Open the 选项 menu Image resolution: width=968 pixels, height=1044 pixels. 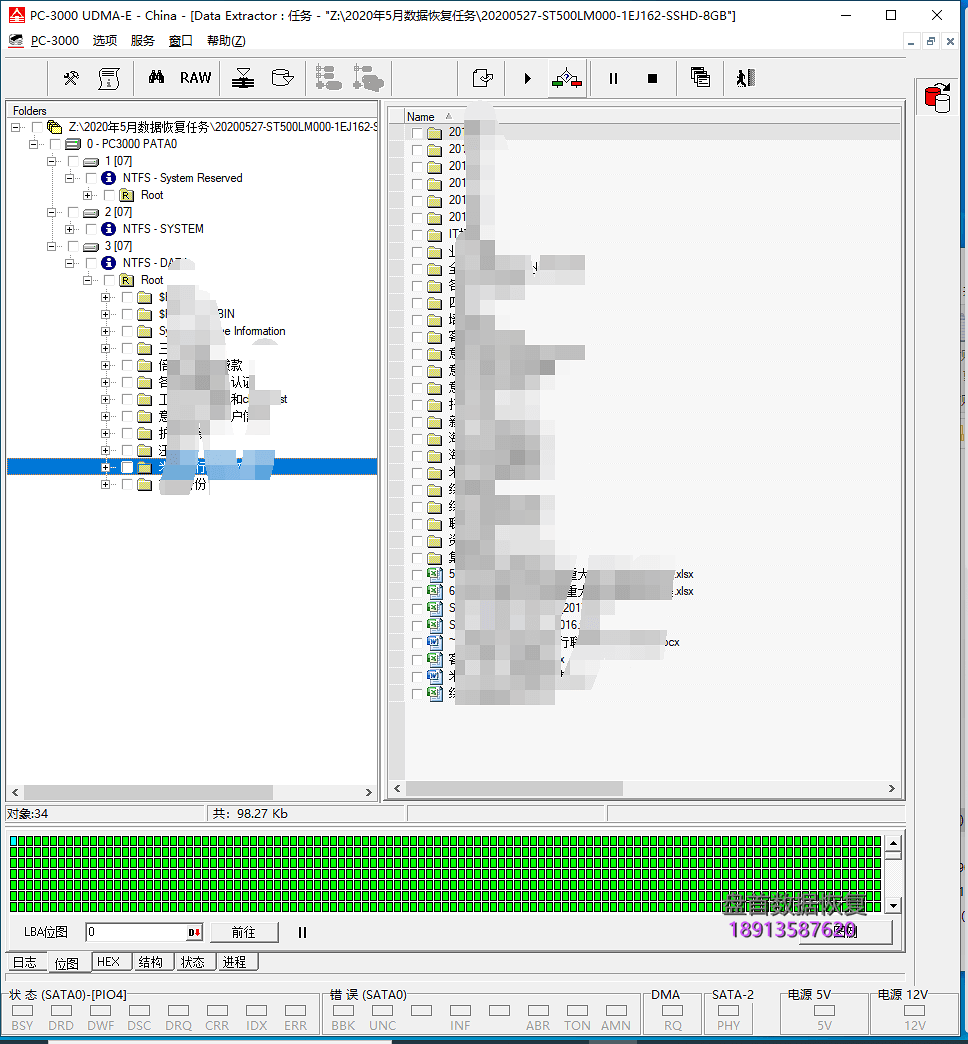[105, 41]
